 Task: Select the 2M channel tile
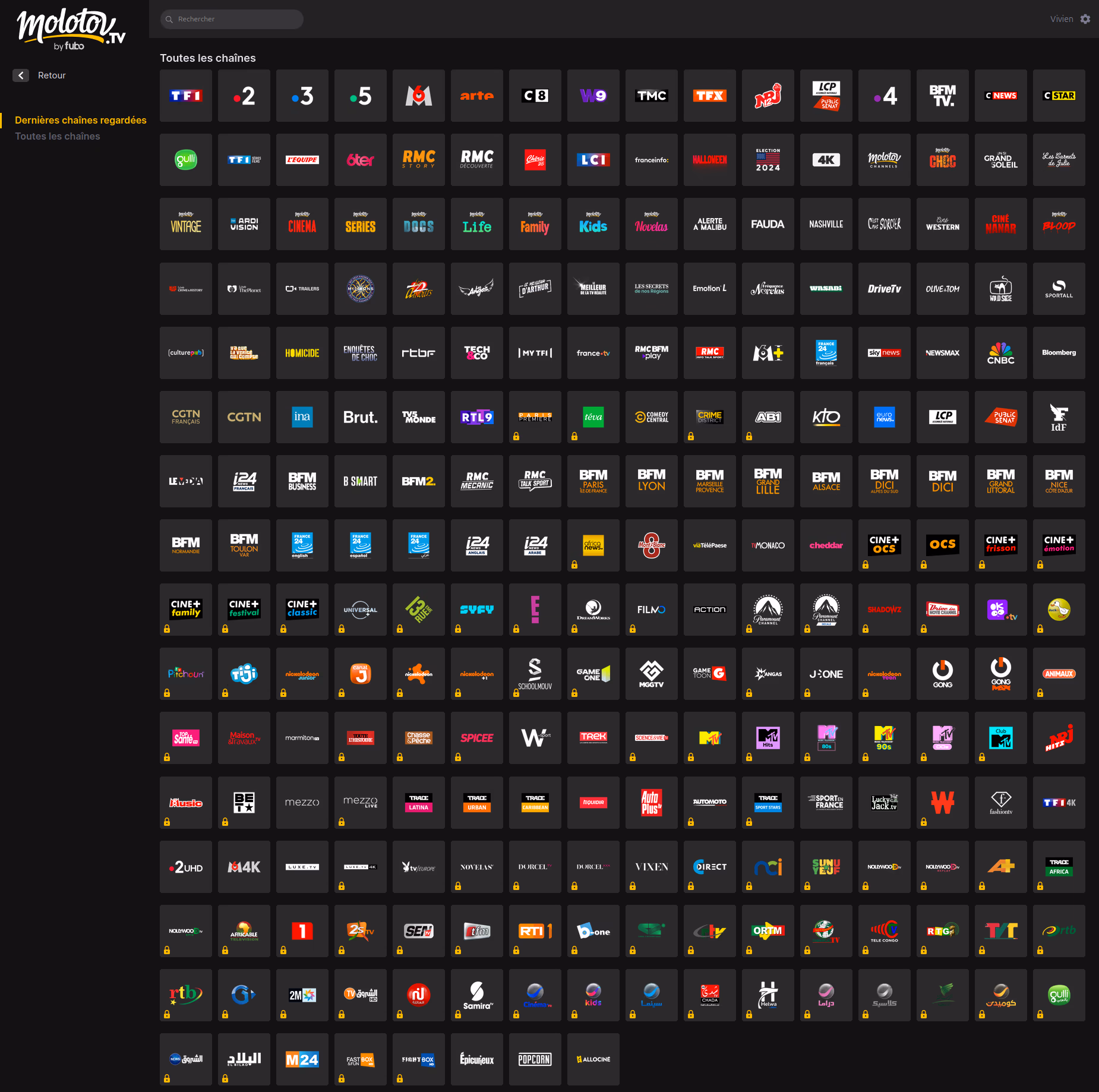pos(302,995)
